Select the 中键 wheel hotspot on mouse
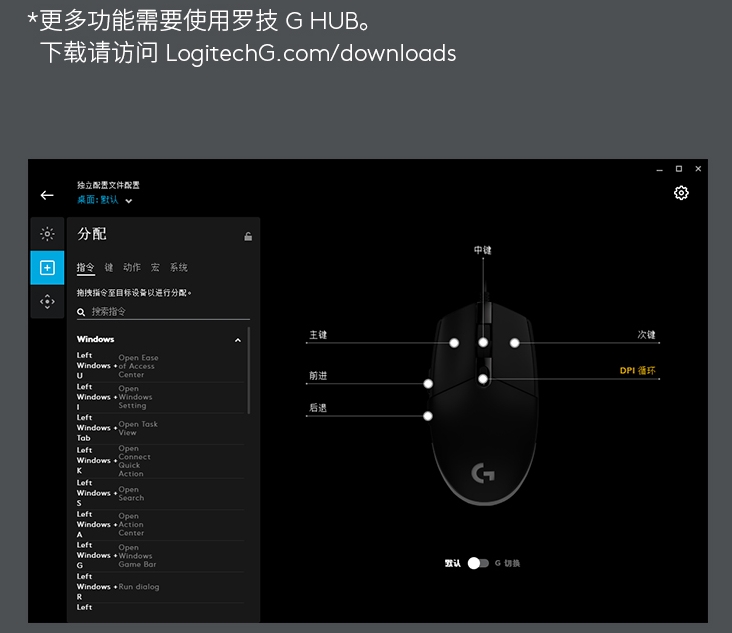Screen dimensions: 732x633 (483, 343)
